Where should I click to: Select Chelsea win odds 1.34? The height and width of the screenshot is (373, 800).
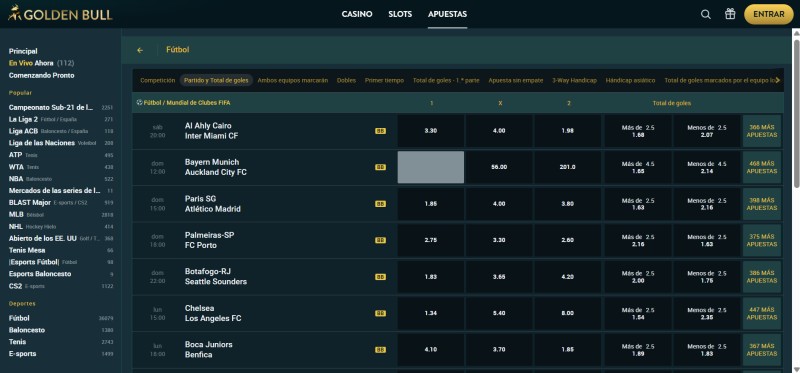coord(431,313)
